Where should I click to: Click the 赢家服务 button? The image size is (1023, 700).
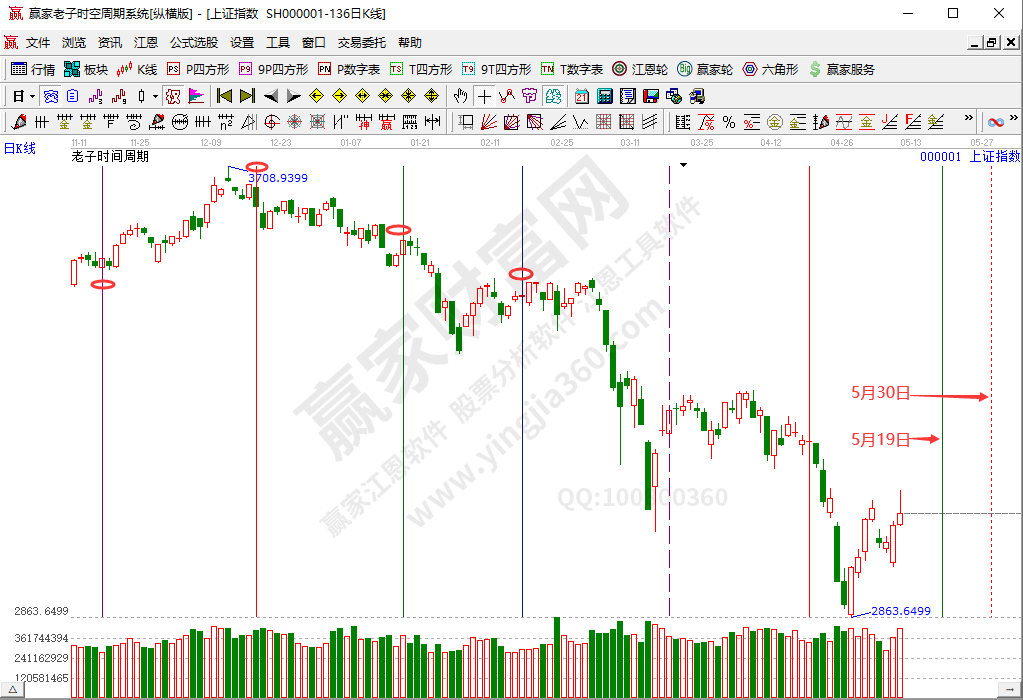pyautogui.click(x=842, y=69)
